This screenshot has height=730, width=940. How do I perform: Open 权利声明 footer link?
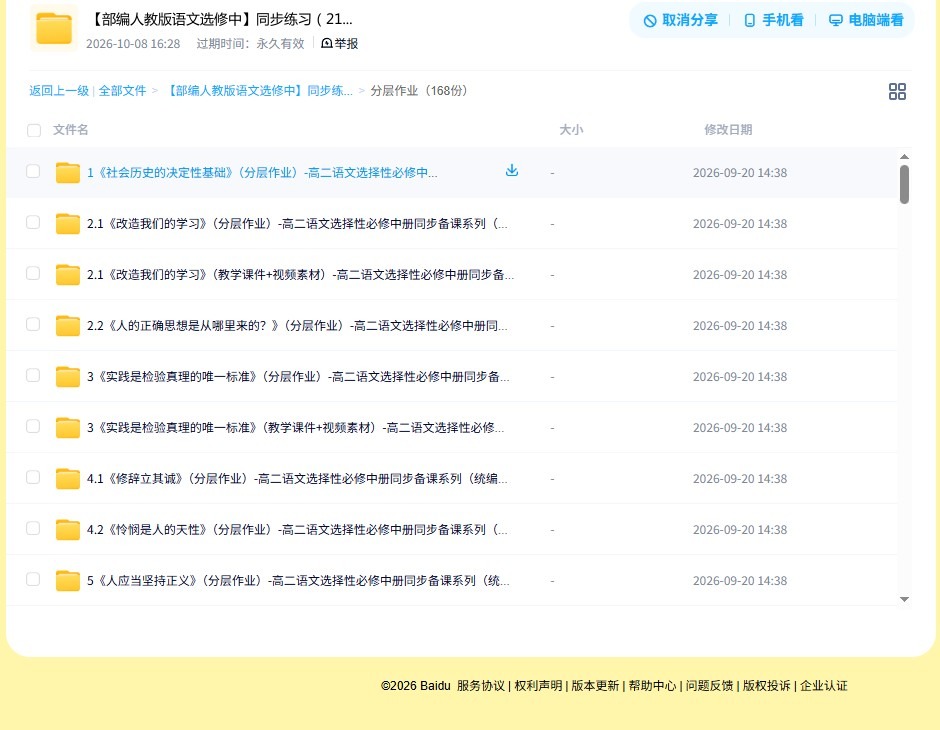[538, 686]
